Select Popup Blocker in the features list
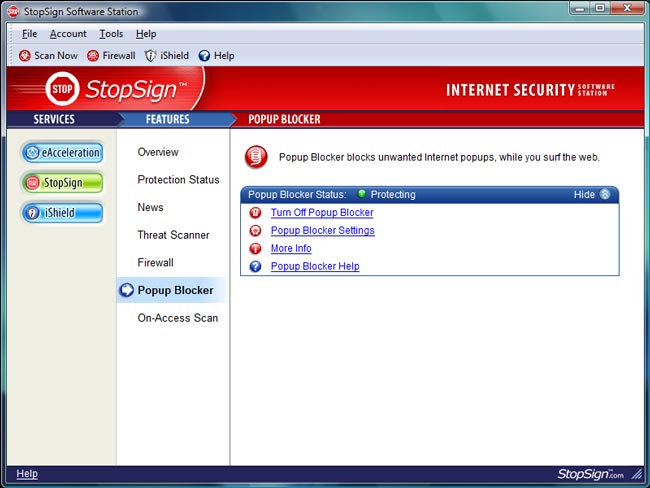Viewport: 650px width, 488px height. tap(175, 290)
